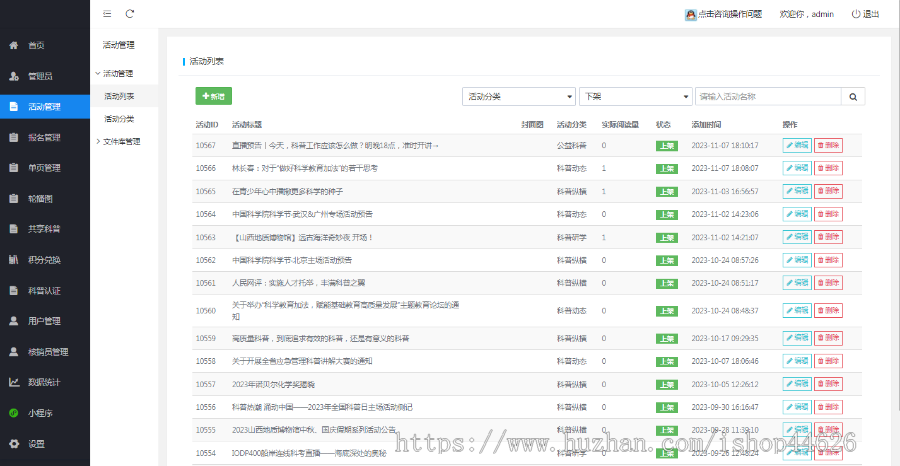Click the document icon beside 活动管理 in sidebar

pyautogui.click(x=14, y=107)
